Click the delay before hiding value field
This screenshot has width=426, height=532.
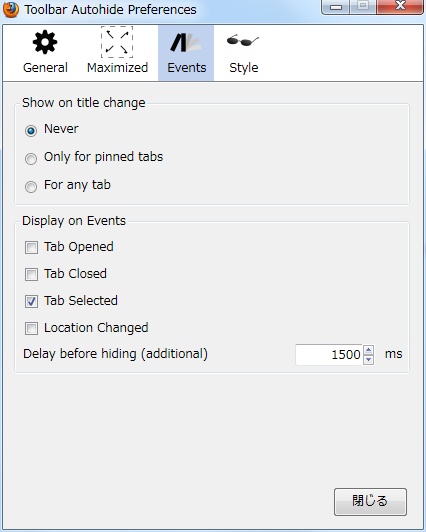click(x=329, y=355)
